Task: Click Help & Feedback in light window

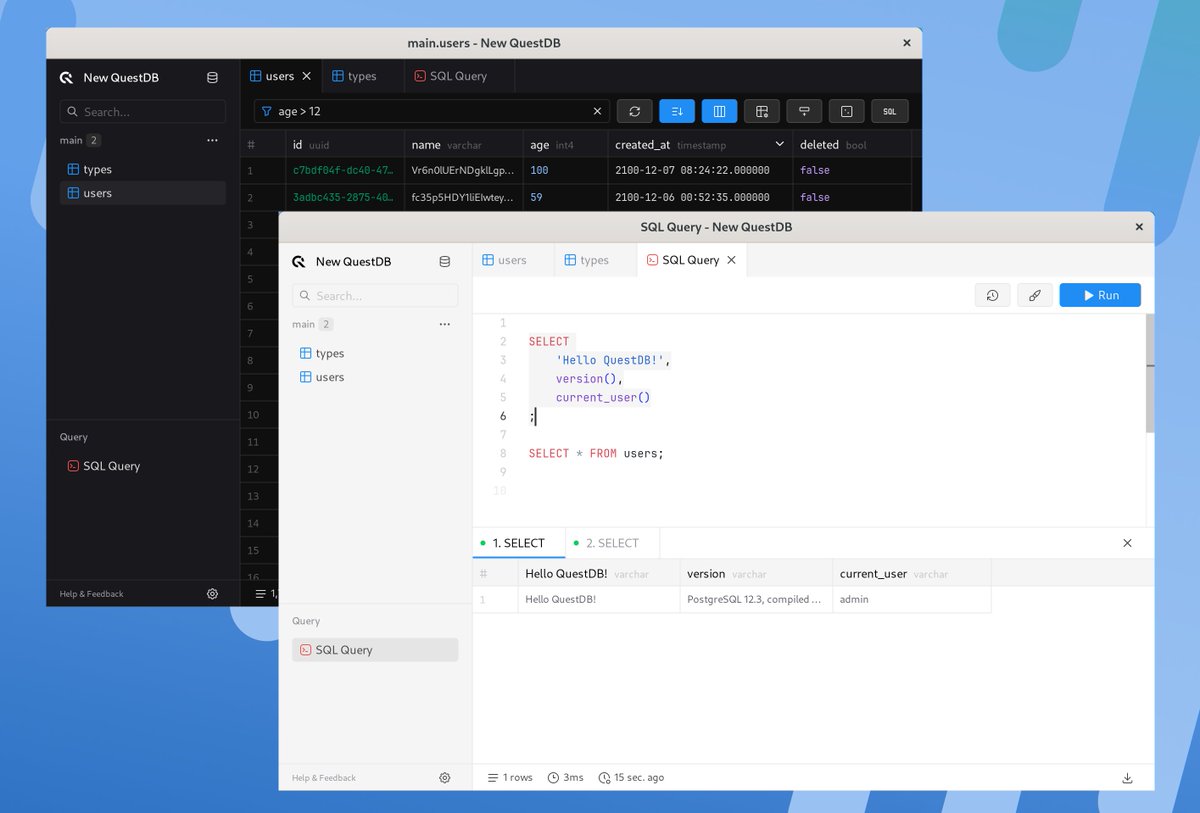Action: tap(324, 778)
